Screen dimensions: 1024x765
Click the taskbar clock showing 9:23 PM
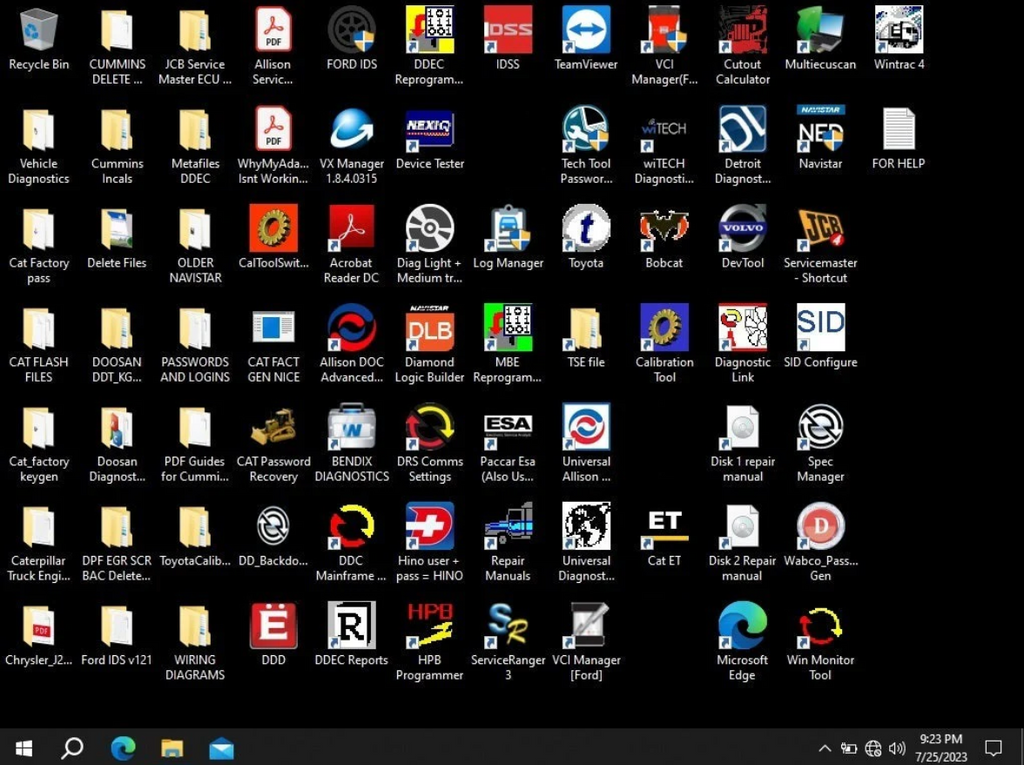pos(939,747)
